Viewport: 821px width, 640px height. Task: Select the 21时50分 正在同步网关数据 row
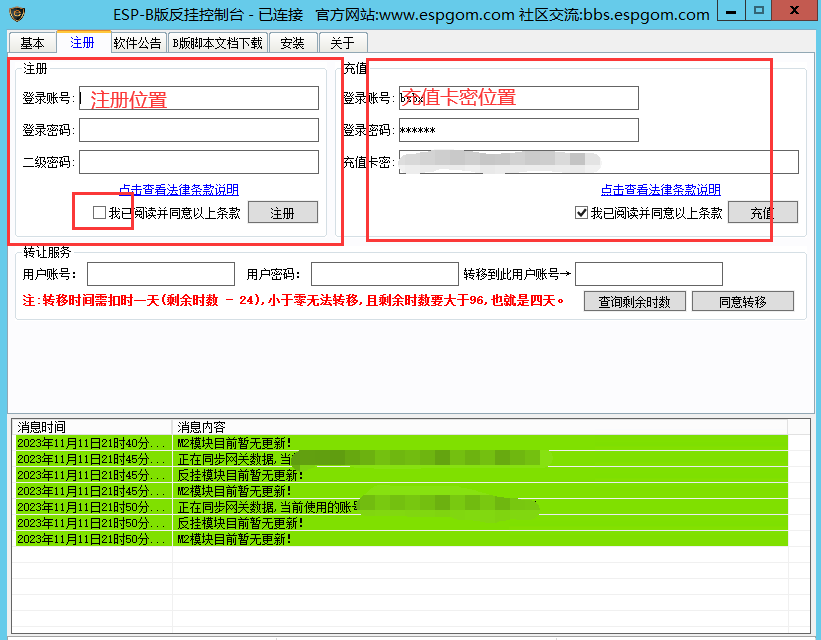pyautogui.click(x=402, y=507)
